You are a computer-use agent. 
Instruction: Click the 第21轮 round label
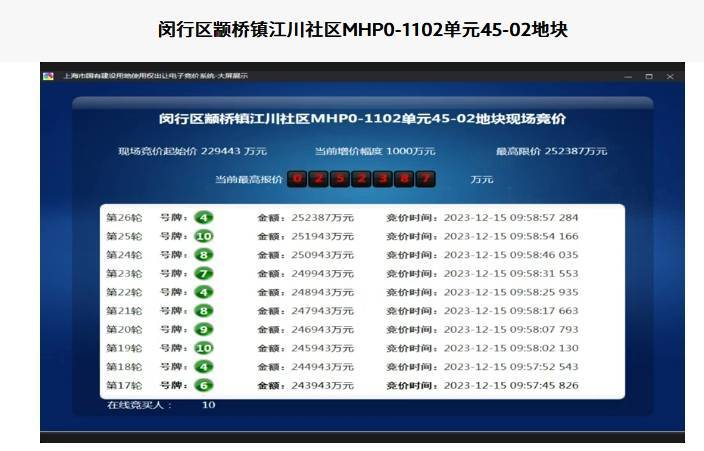point(124,311)
